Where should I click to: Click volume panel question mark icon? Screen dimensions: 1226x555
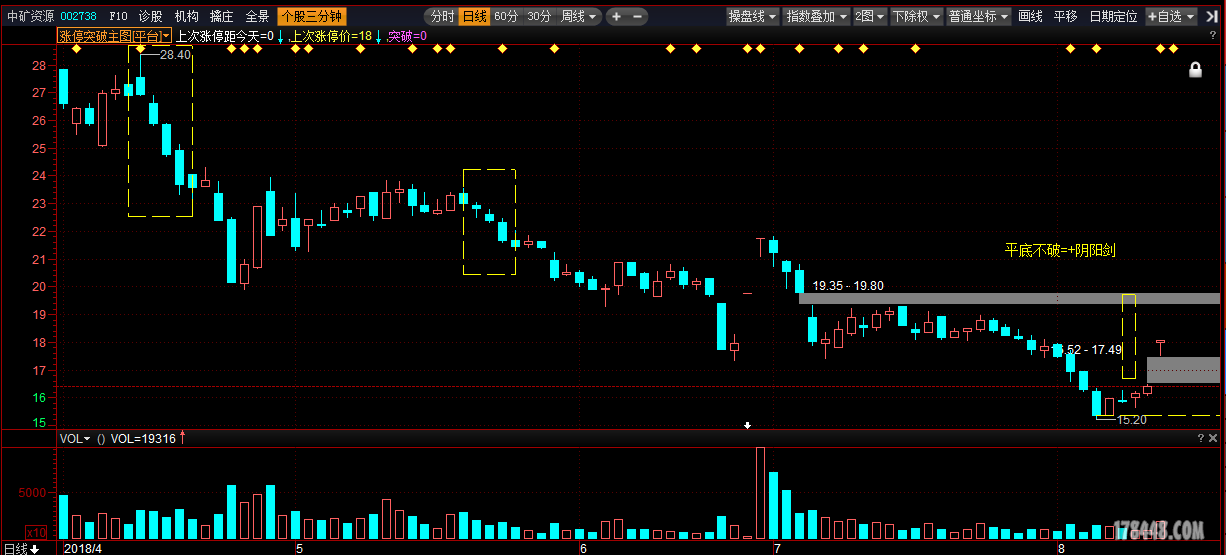click(1201, 439)
